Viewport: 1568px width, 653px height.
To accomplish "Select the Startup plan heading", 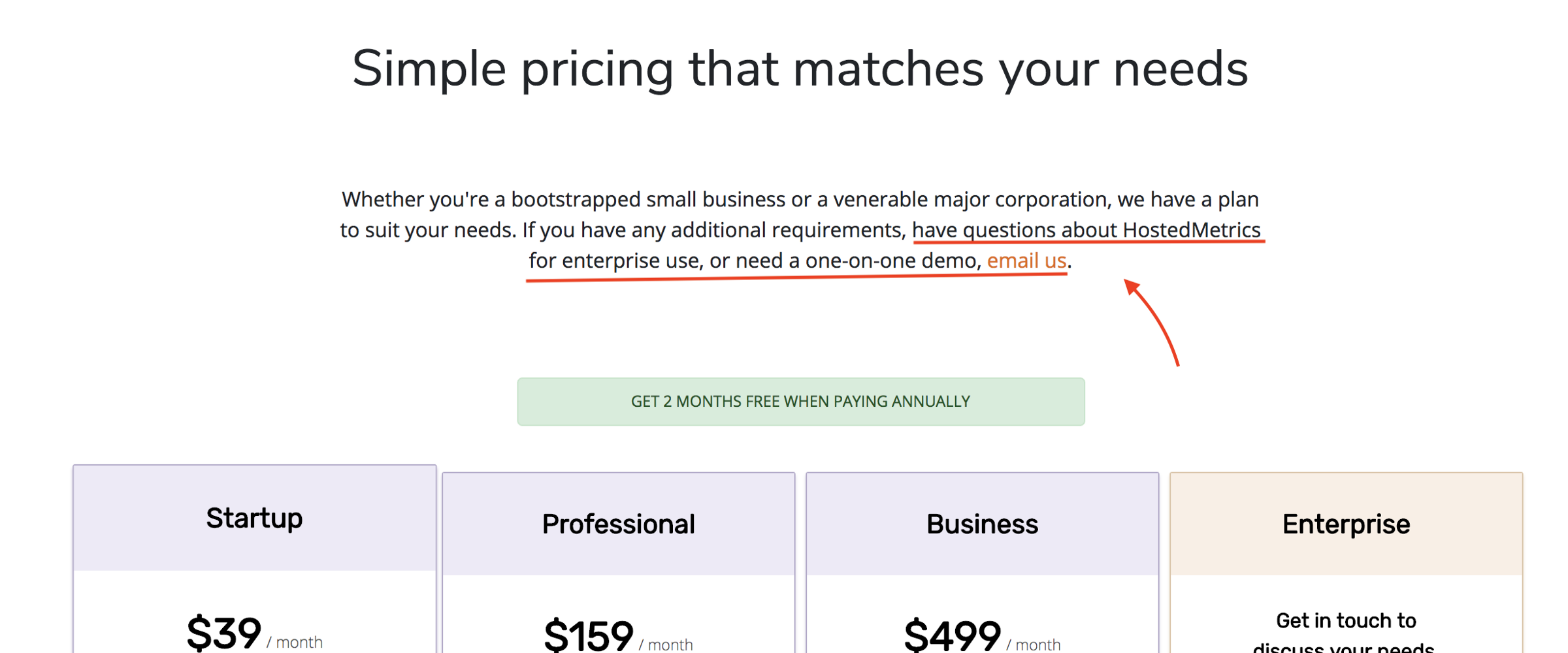I will click(254, 518).
